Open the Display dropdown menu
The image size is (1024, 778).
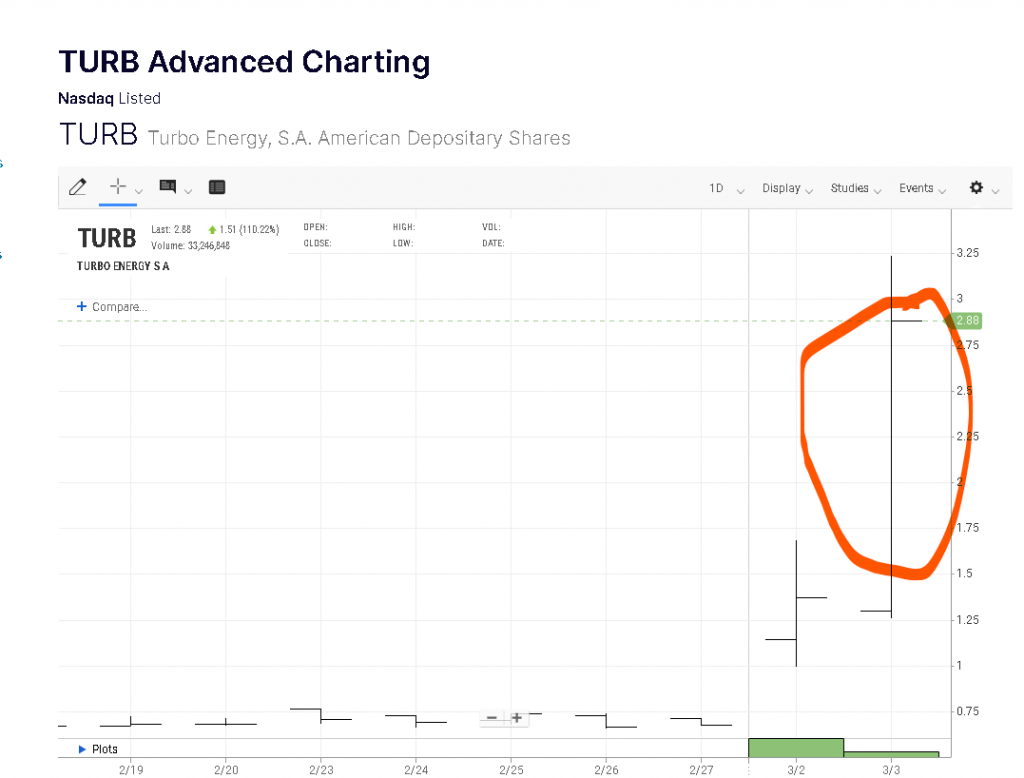pyautogui.click(x=787, y=188)
